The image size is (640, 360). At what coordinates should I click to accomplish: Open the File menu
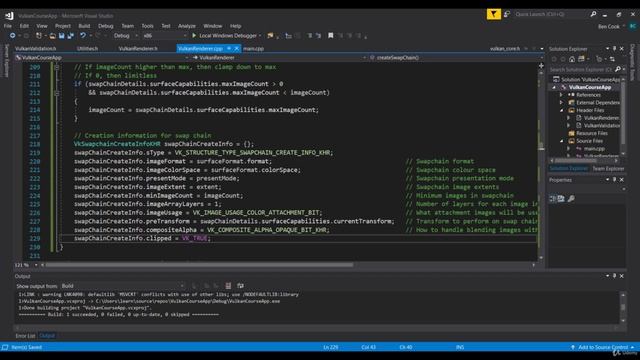point(8,26)
